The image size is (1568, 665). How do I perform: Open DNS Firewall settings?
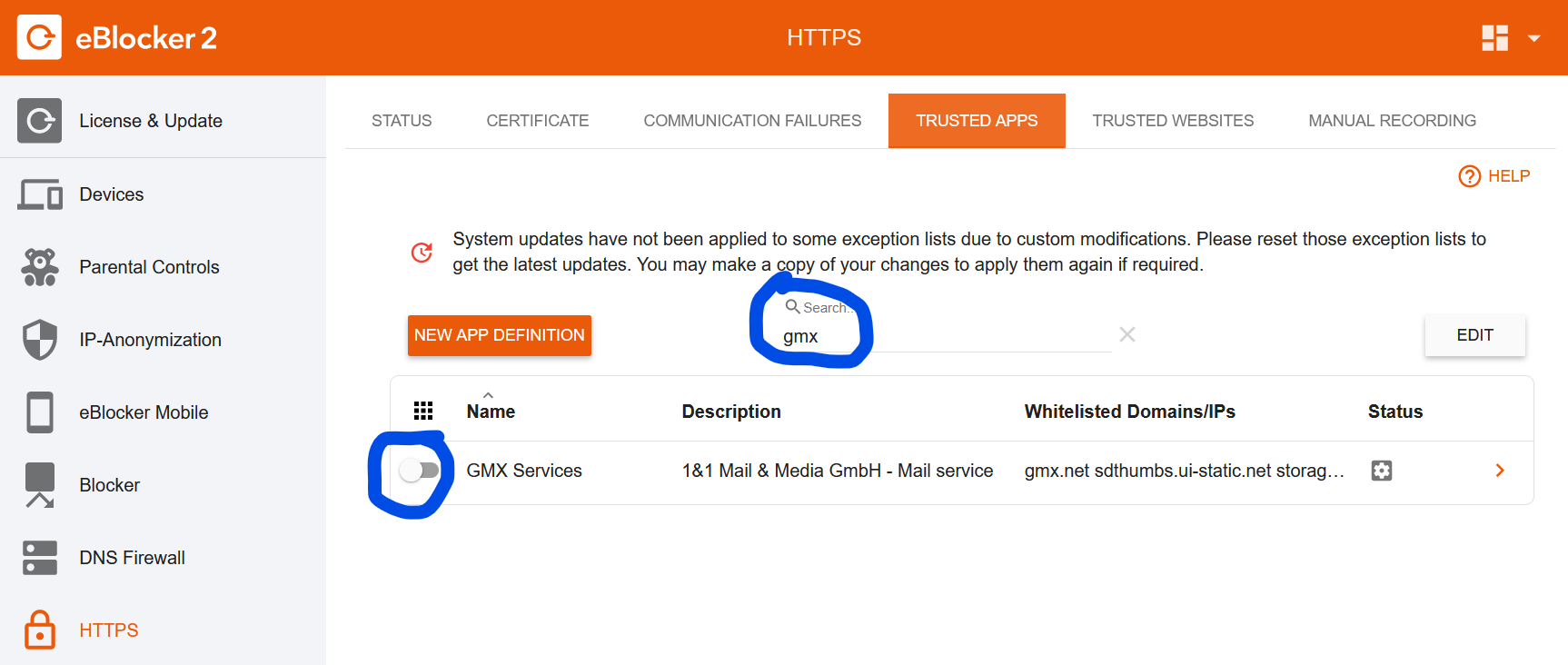[x=133, y=558]
